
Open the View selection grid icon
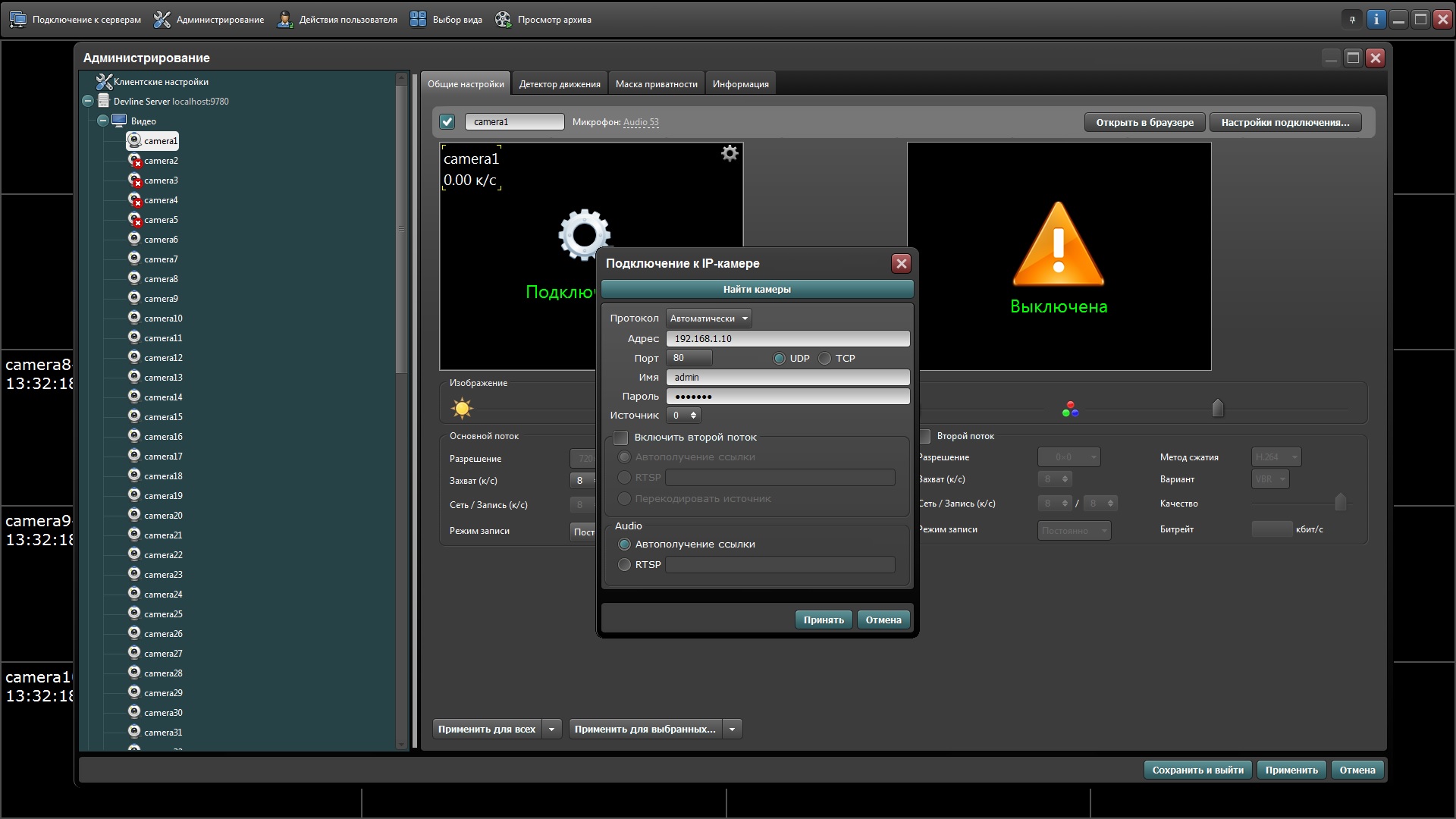(x=418, y=20)
